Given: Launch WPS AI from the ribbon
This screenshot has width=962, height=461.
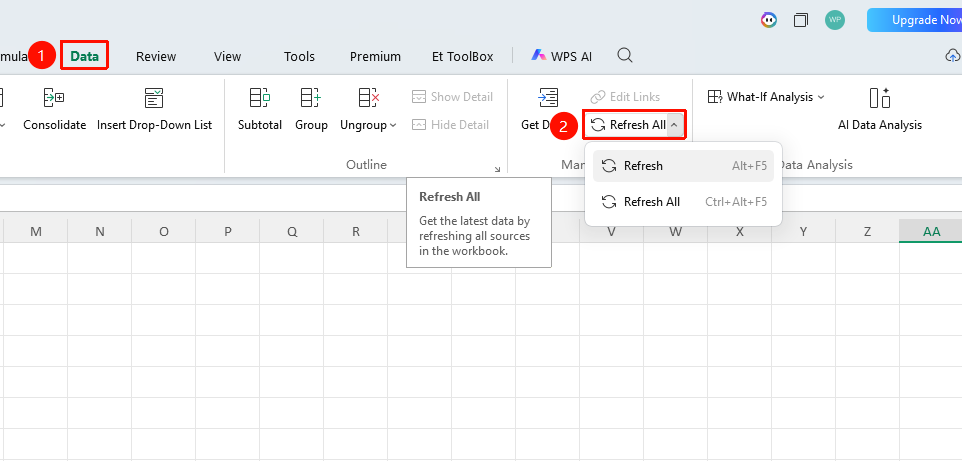Looking at the screenshot, I should pos(561,56).
